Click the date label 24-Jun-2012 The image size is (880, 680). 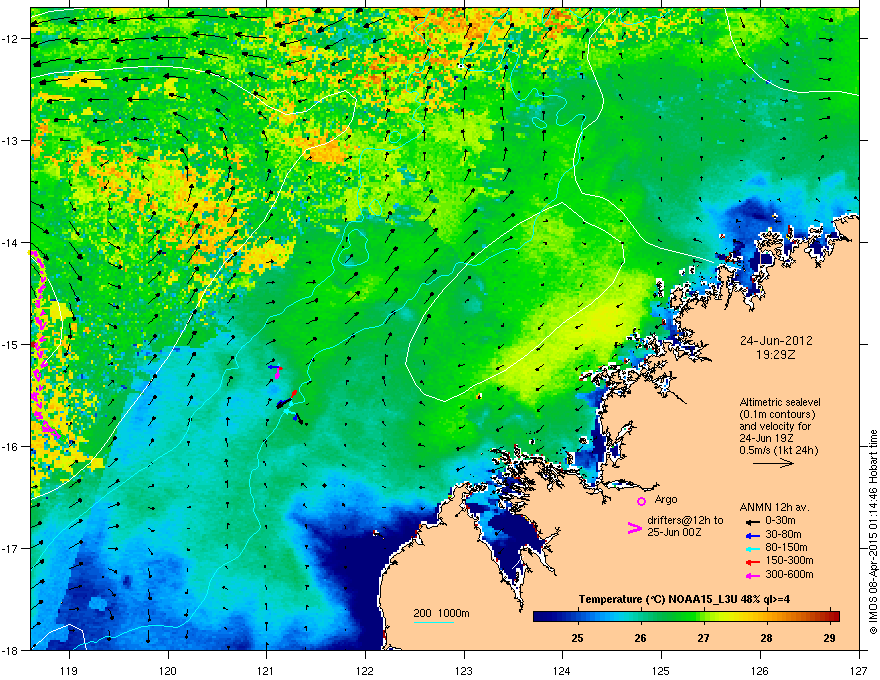(776, 341)
